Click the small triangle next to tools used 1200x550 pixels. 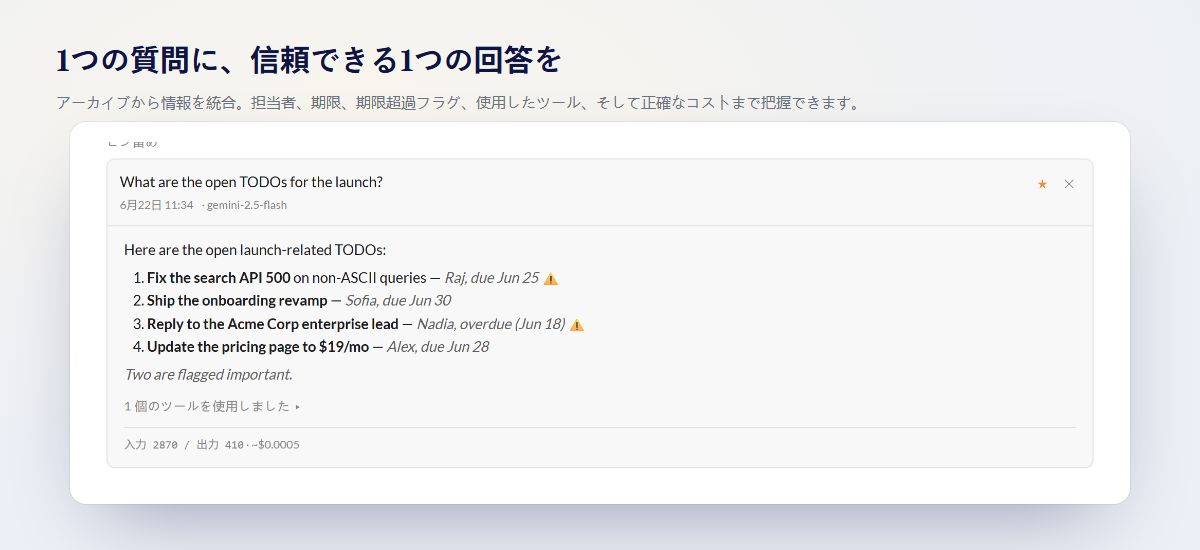click(x=297, y=407)
